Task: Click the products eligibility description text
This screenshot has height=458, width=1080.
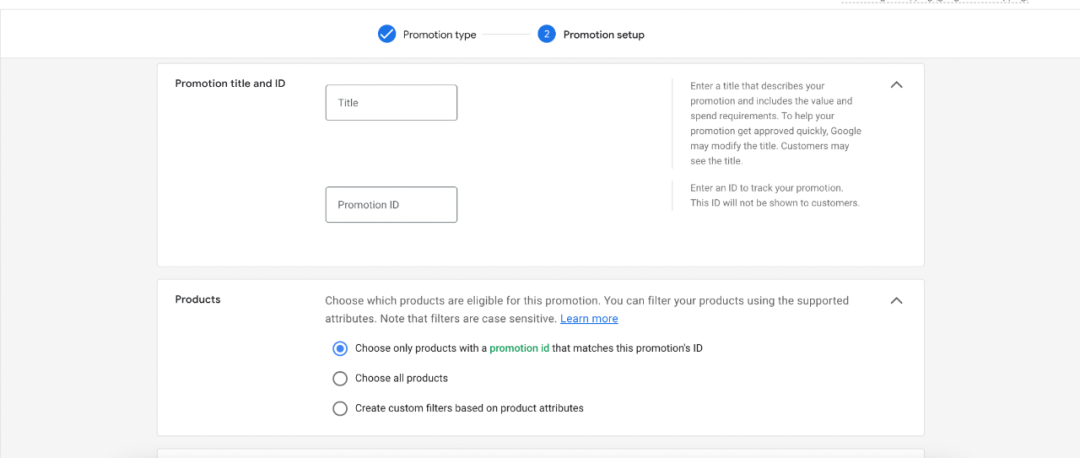Action: click(x=586, y=301)
